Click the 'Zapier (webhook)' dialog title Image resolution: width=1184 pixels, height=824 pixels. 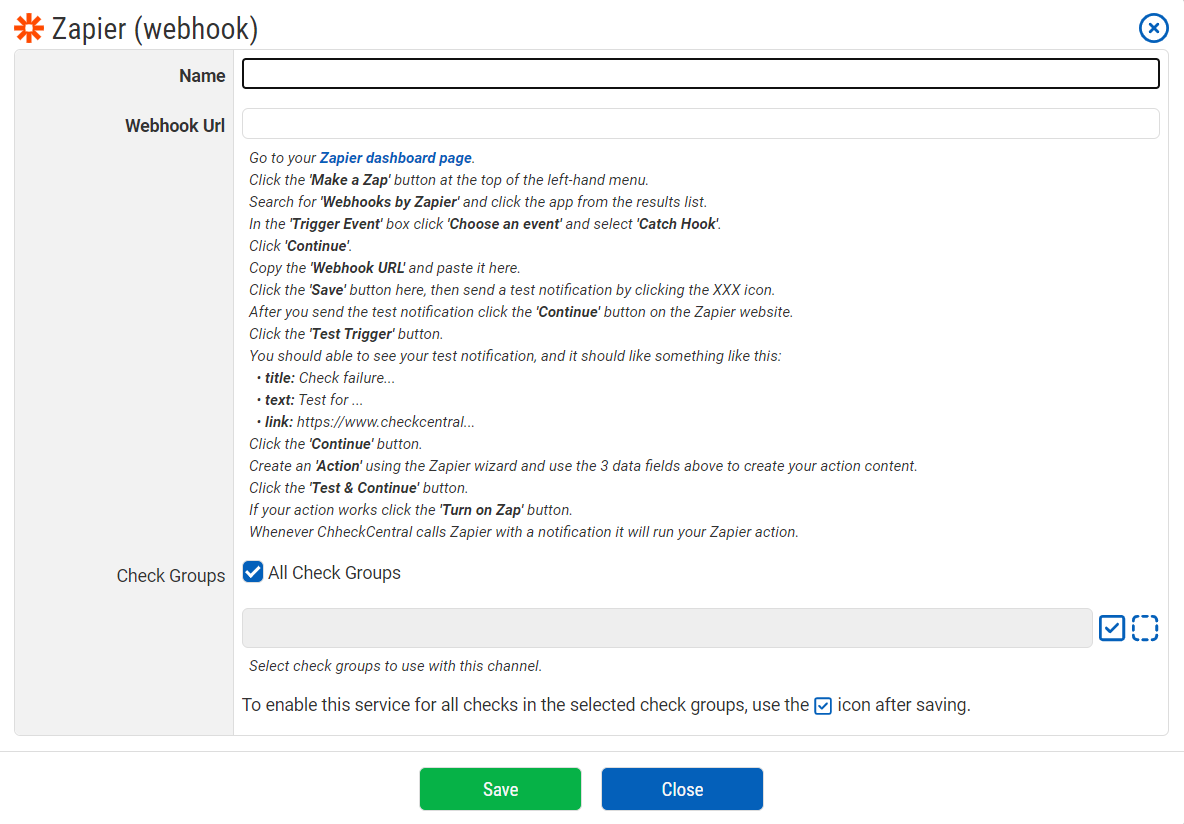(x=155, y=29)
